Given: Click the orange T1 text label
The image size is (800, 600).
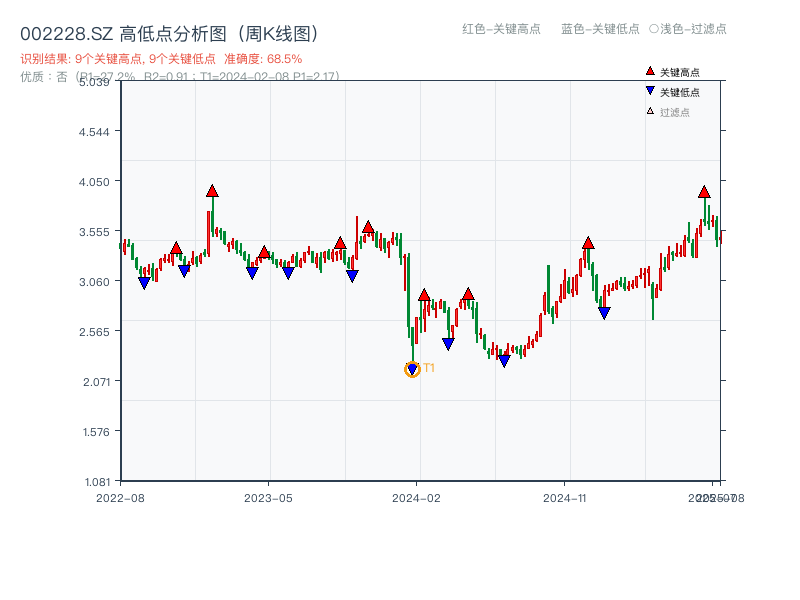Looking at the screenshot, I should tap(429, 368).
